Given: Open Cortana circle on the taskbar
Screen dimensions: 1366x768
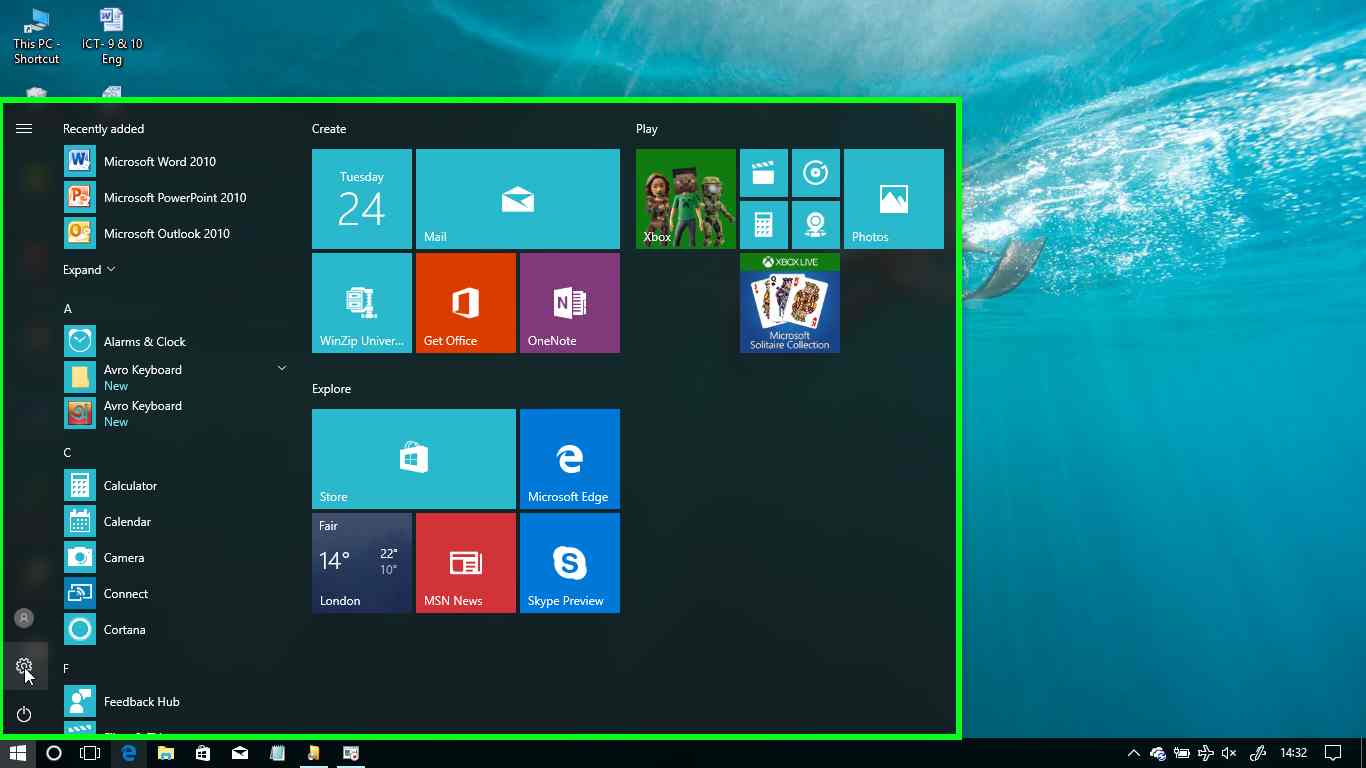Looking at the screenshot, I should tap(54, 753).
